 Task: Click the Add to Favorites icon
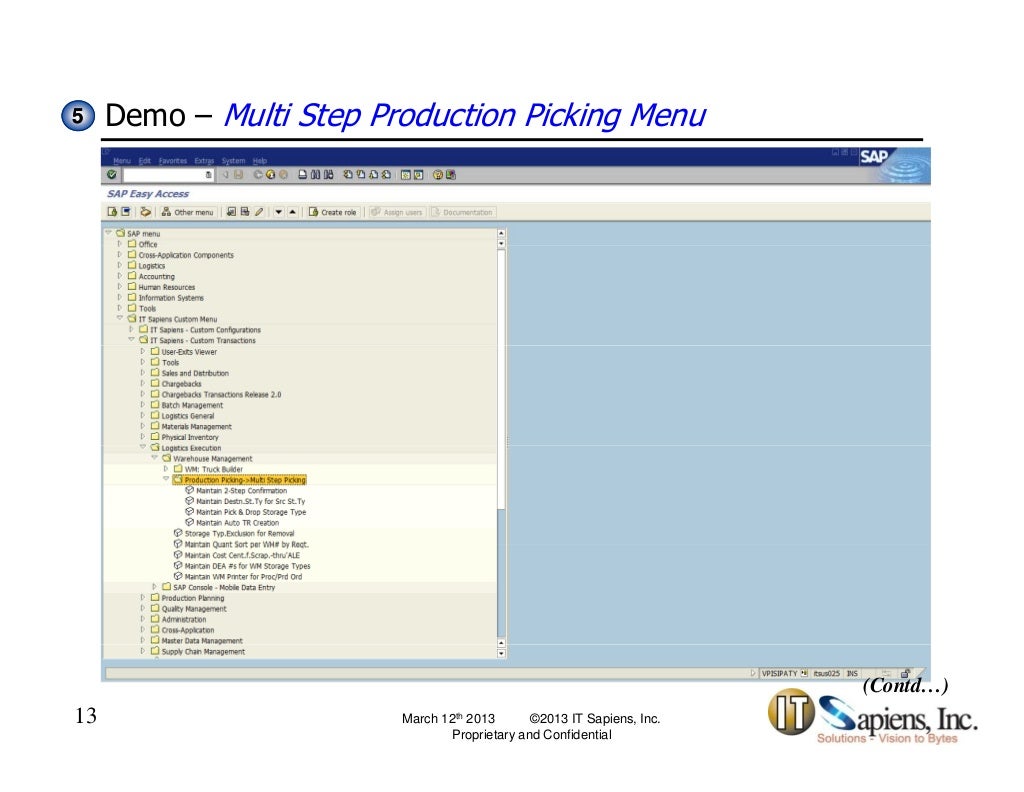pyautogui.click(x=231, y=212)
